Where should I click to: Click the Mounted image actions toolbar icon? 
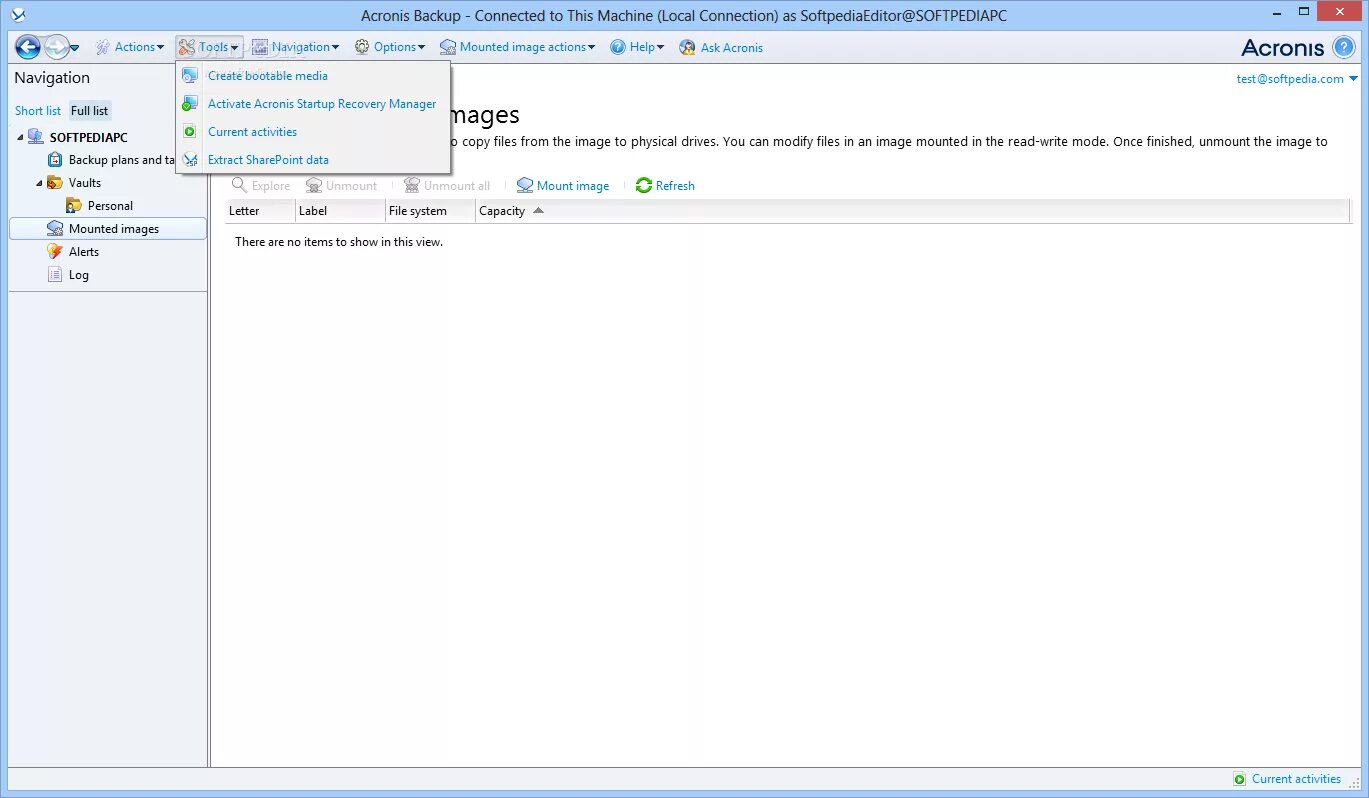[448, 47]
